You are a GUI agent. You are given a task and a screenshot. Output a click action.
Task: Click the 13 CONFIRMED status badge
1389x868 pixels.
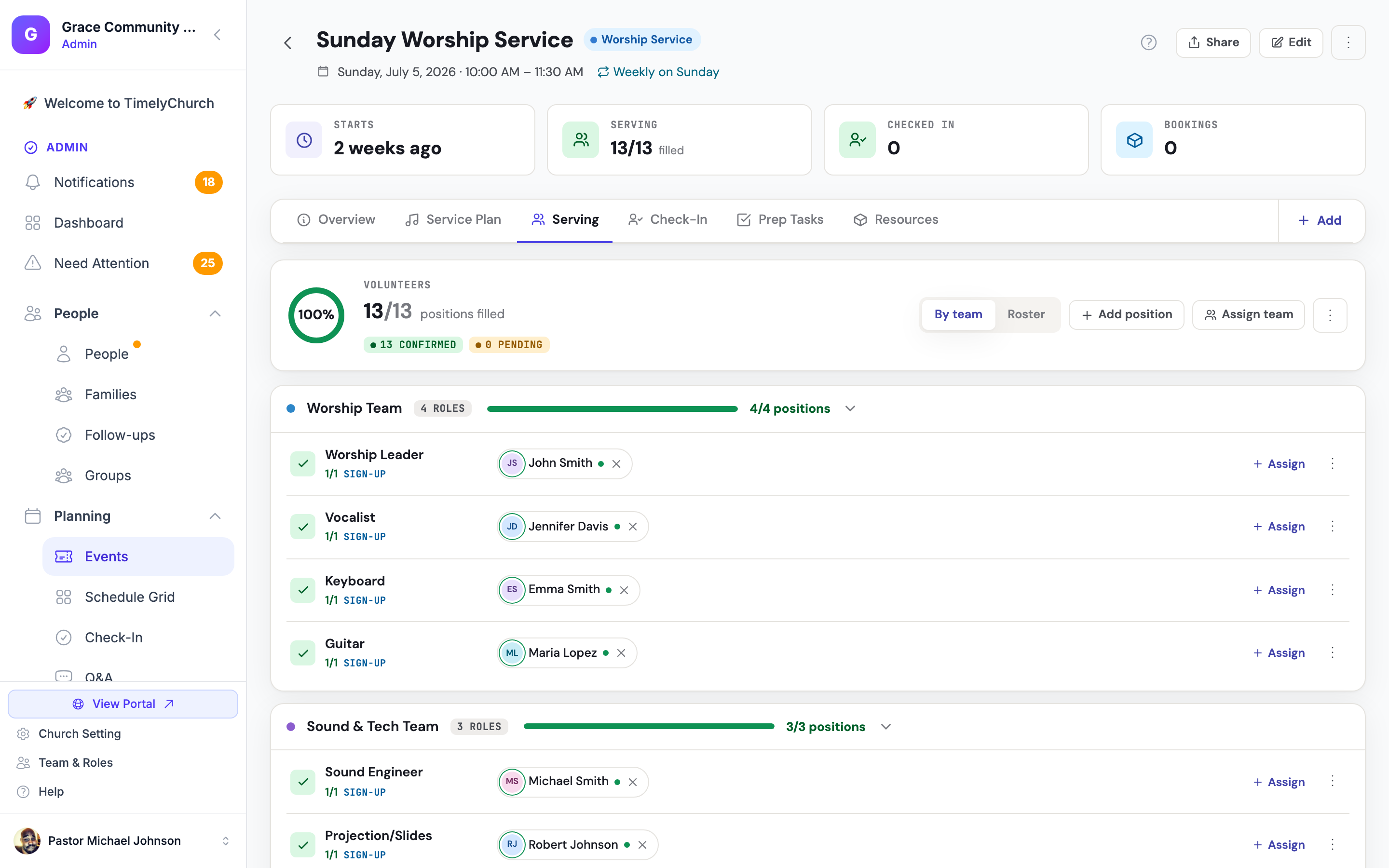click(413, 344)
